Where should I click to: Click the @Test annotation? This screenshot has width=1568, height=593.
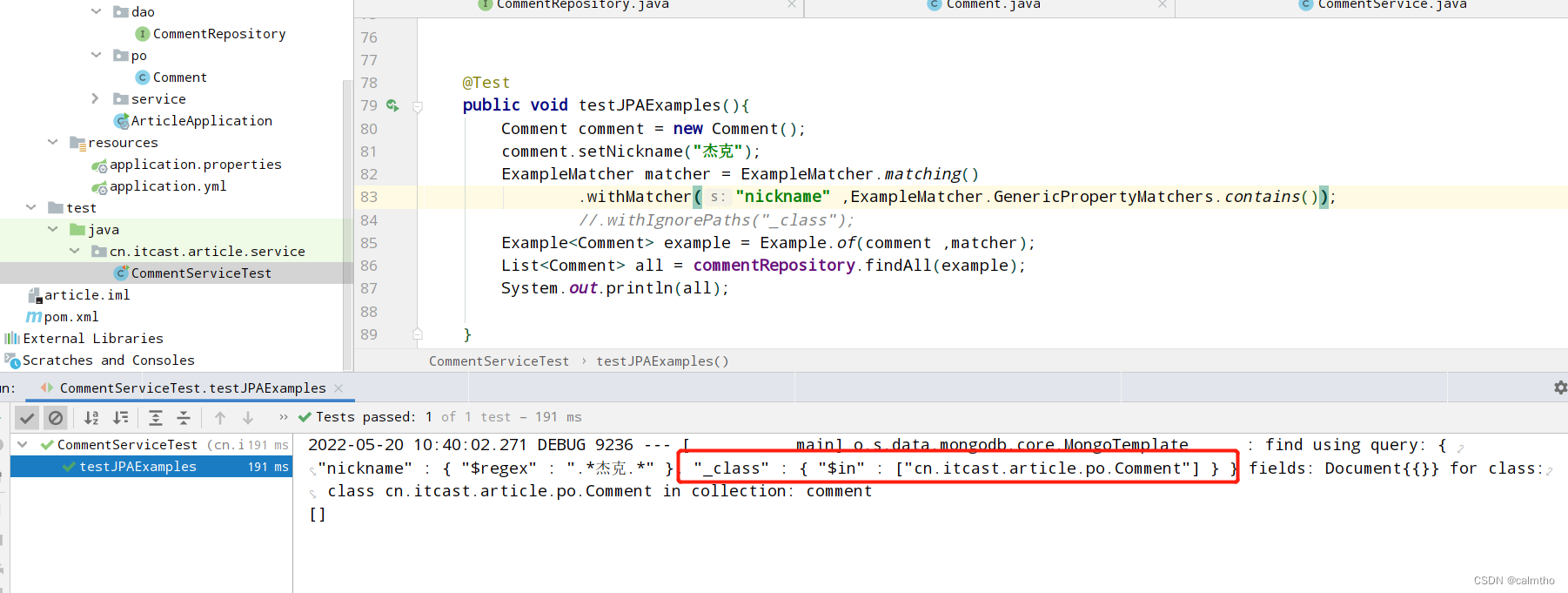(486, 83)
